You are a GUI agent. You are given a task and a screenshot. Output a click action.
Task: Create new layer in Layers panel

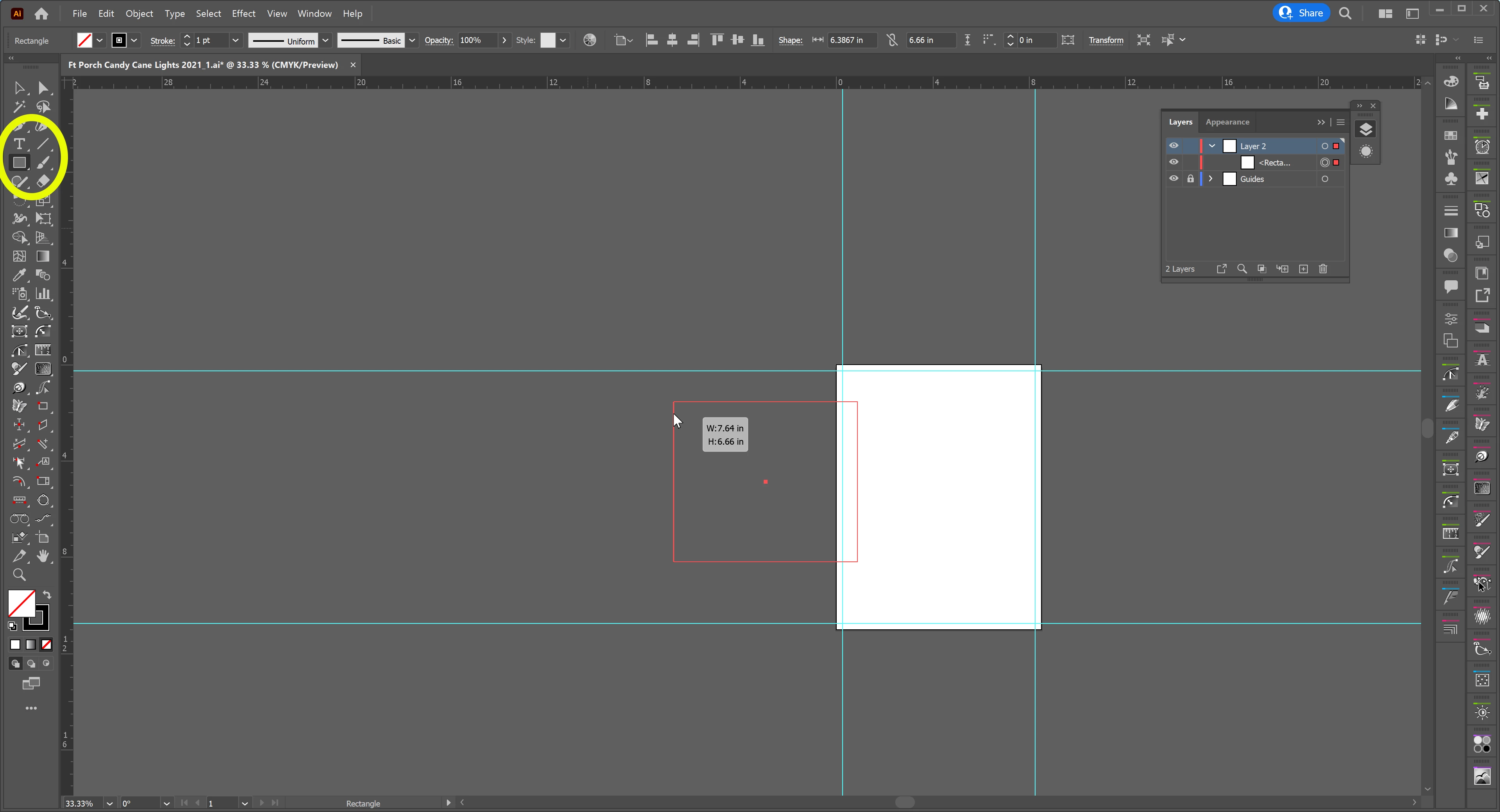1304,268
